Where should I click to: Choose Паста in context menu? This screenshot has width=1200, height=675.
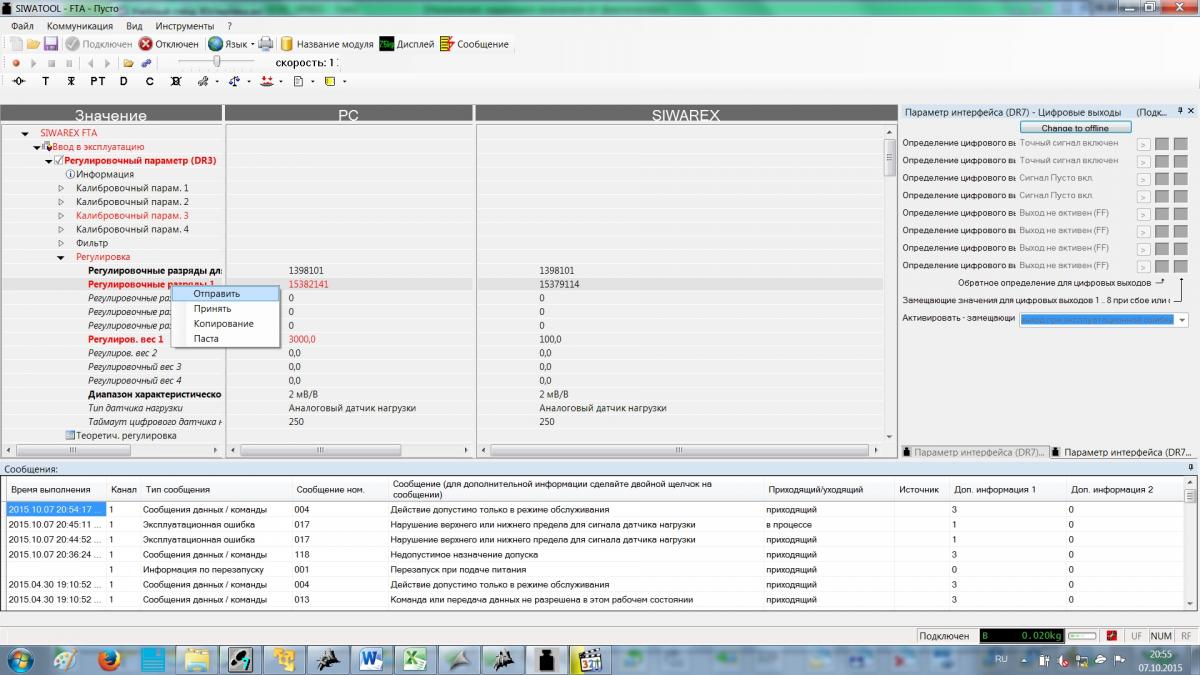pyautogui.click(x=225, y=339)
